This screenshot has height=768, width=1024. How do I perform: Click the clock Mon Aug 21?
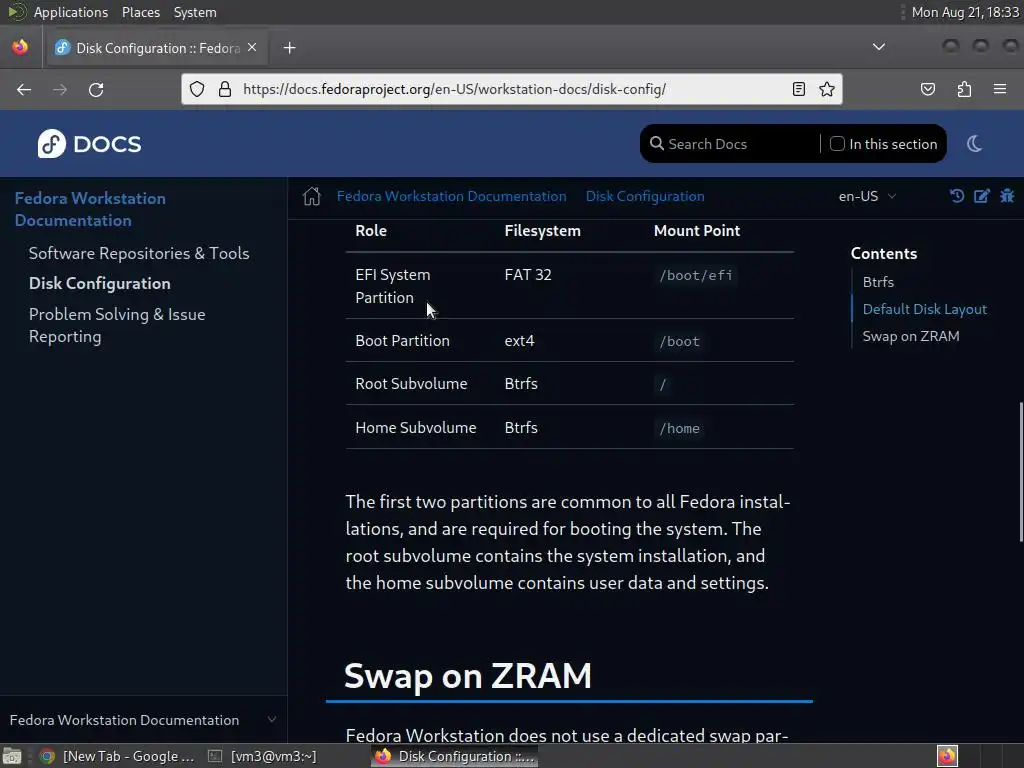tap(965, 12)
